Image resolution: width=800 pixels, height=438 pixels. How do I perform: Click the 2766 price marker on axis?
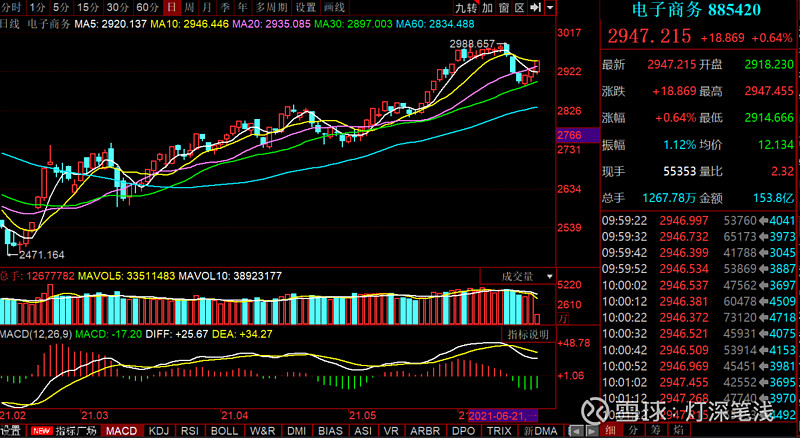578,135
